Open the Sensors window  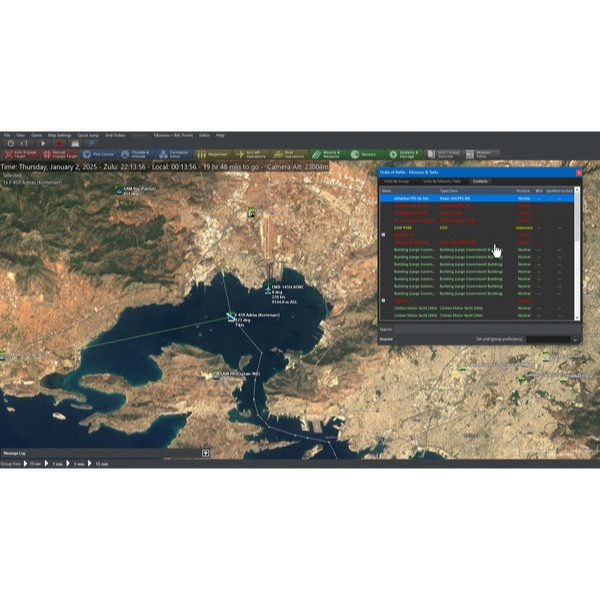(366, 154)
